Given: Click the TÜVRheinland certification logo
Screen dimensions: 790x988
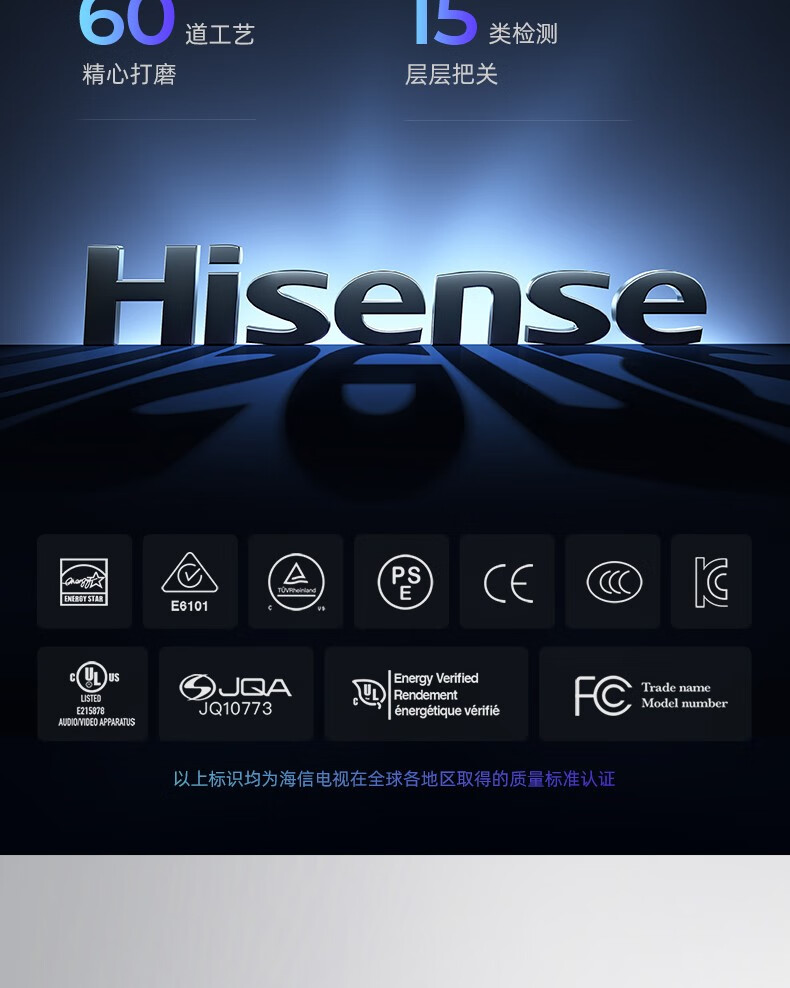Looking at the screenshot, I should click(x=295, y=582).
